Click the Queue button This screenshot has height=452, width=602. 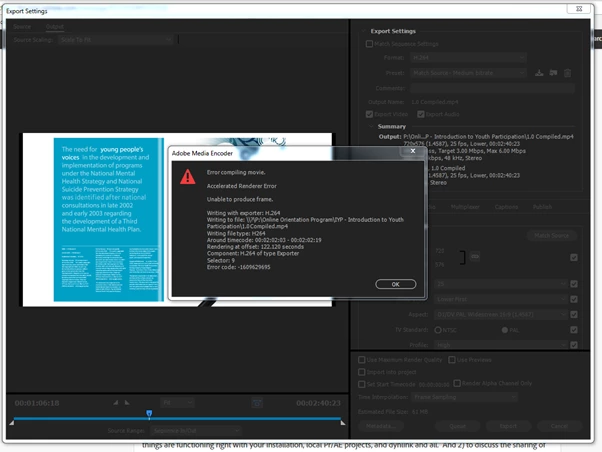click(457, 426)
